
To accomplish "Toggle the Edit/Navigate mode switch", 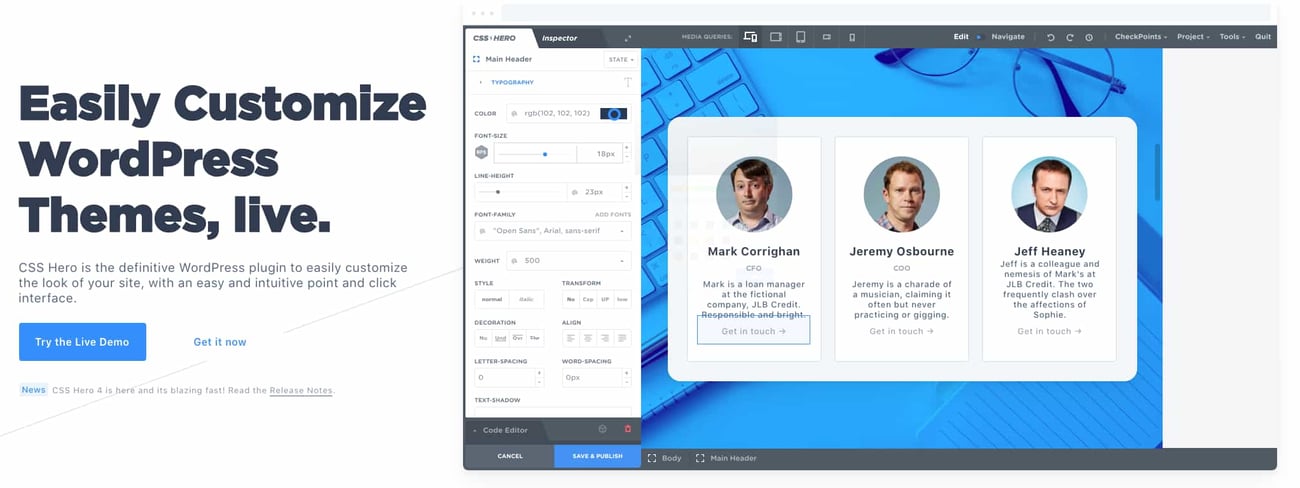I will point(979,37).
